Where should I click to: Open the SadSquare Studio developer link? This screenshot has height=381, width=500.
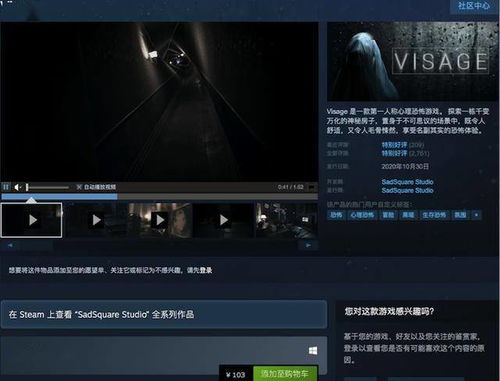coord(407,182)
